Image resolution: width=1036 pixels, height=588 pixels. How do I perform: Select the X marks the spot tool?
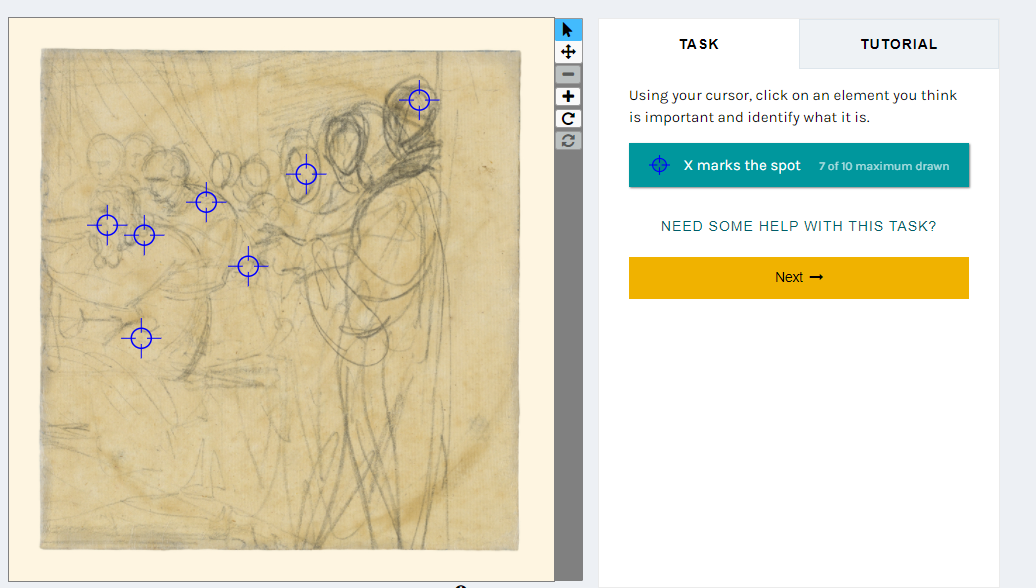pos(799,165)
